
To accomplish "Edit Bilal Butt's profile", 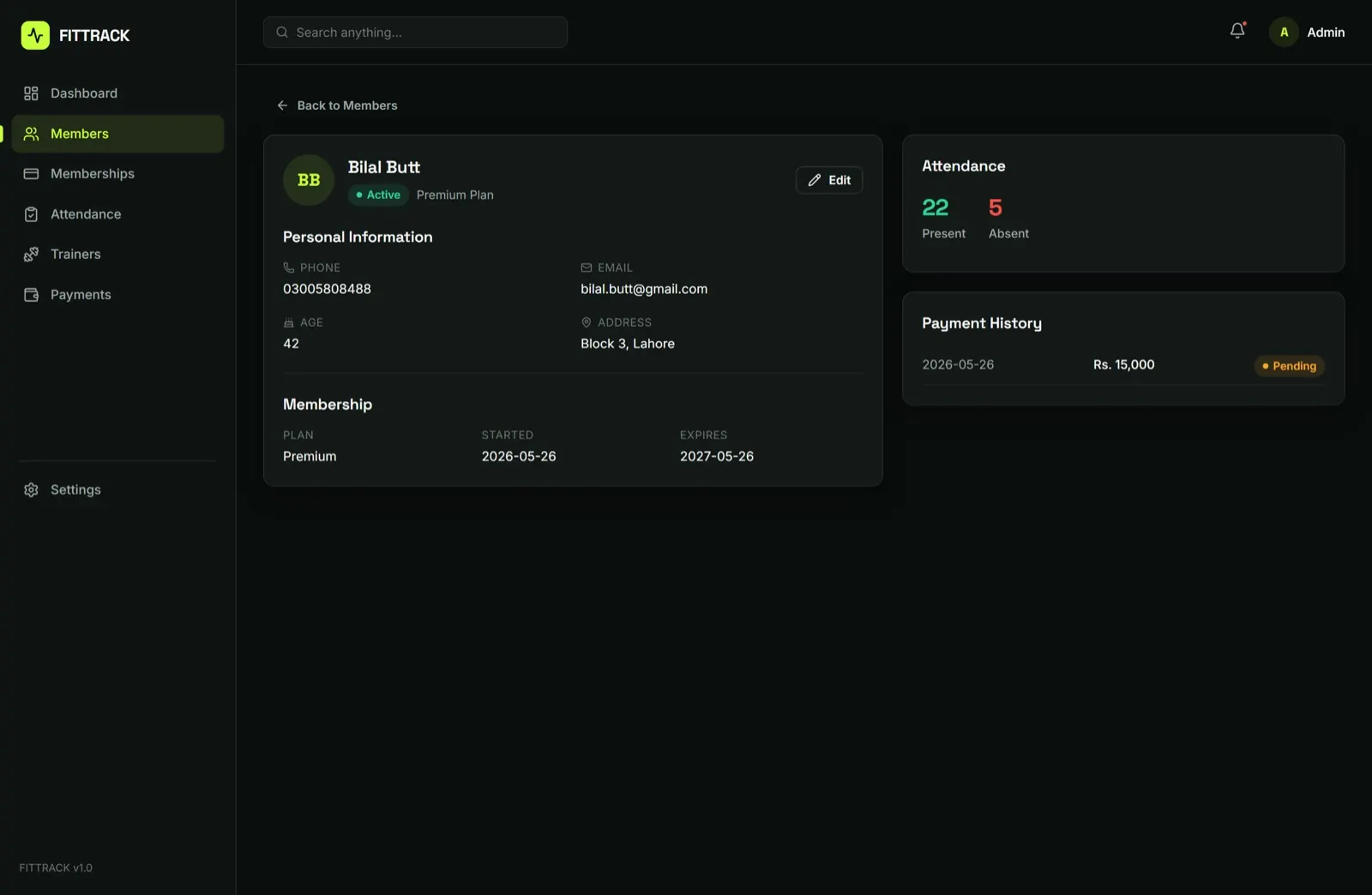I will pyautogui.click(x=829, y=180).
